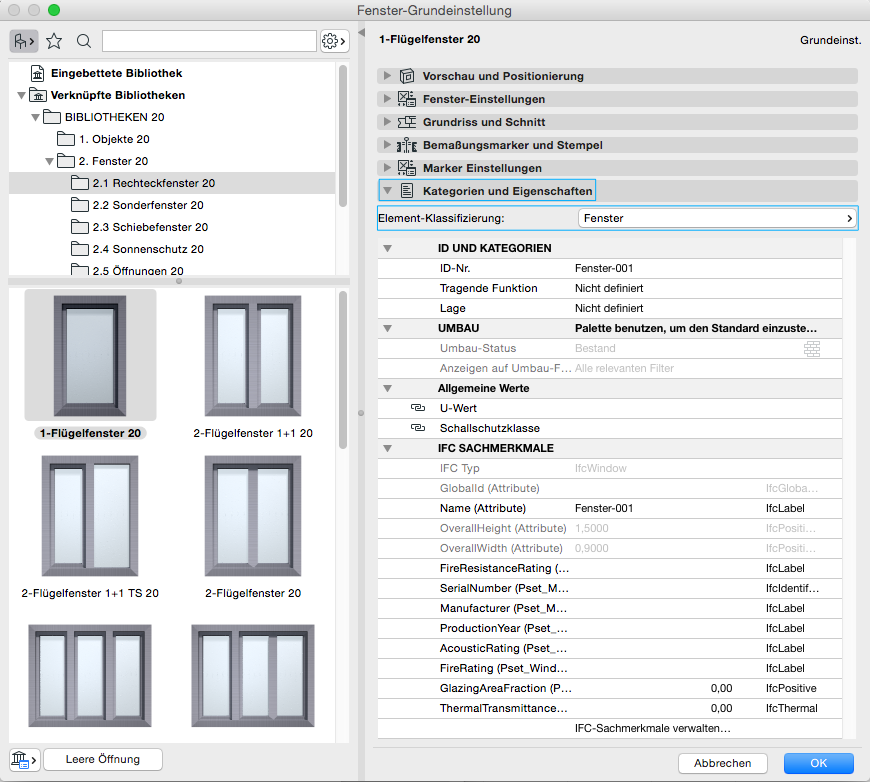Click the library folder view icon
870x782 pixels.
click(24, 41)
